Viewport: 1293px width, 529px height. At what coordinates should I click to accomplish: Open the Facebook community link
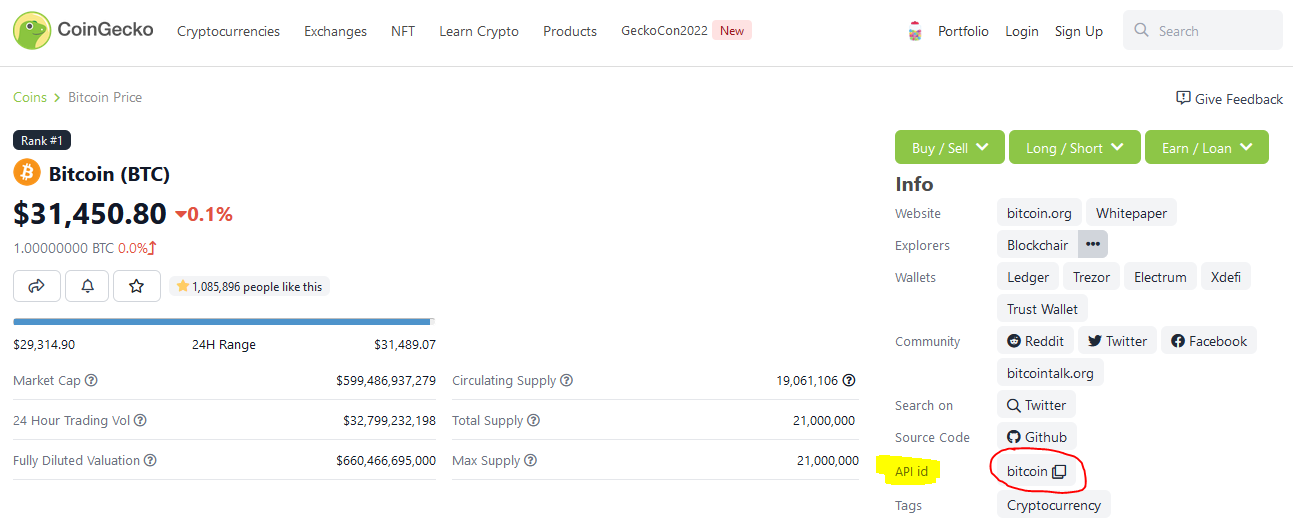point(1209,341)
